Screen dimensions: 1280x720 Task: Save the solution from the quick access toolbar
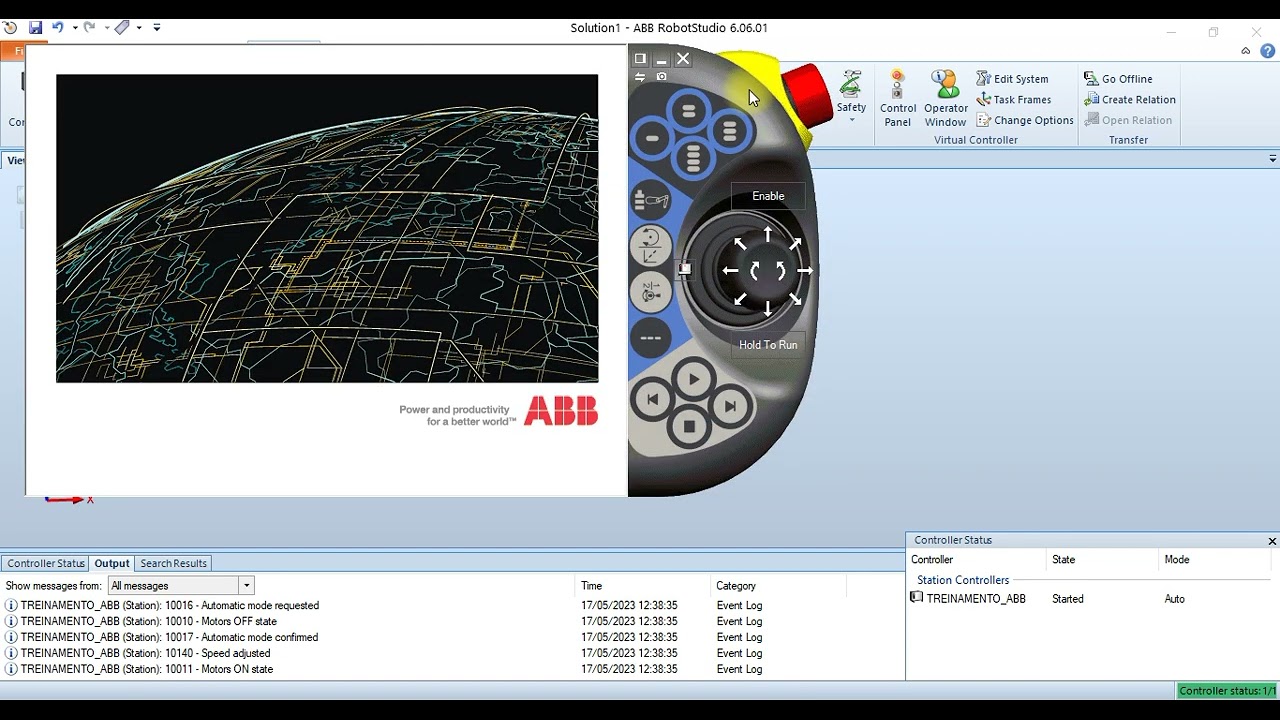tap(35, 28)
